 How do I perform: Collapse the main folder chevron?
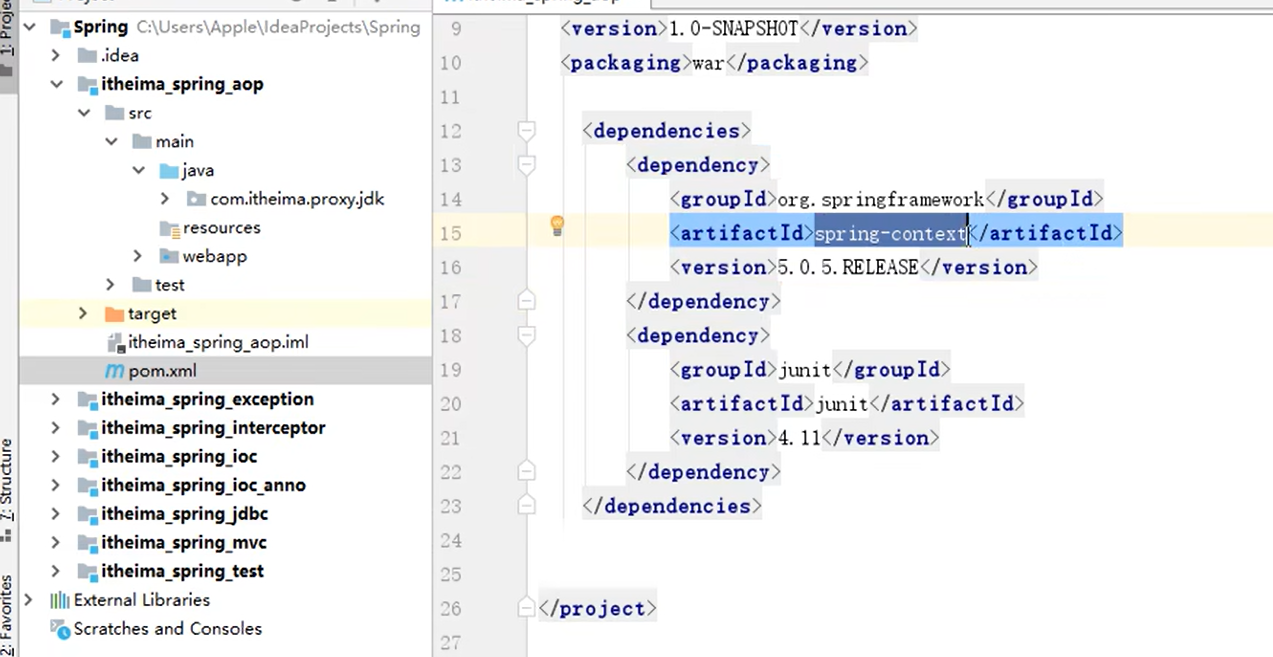tap(110, 141)
